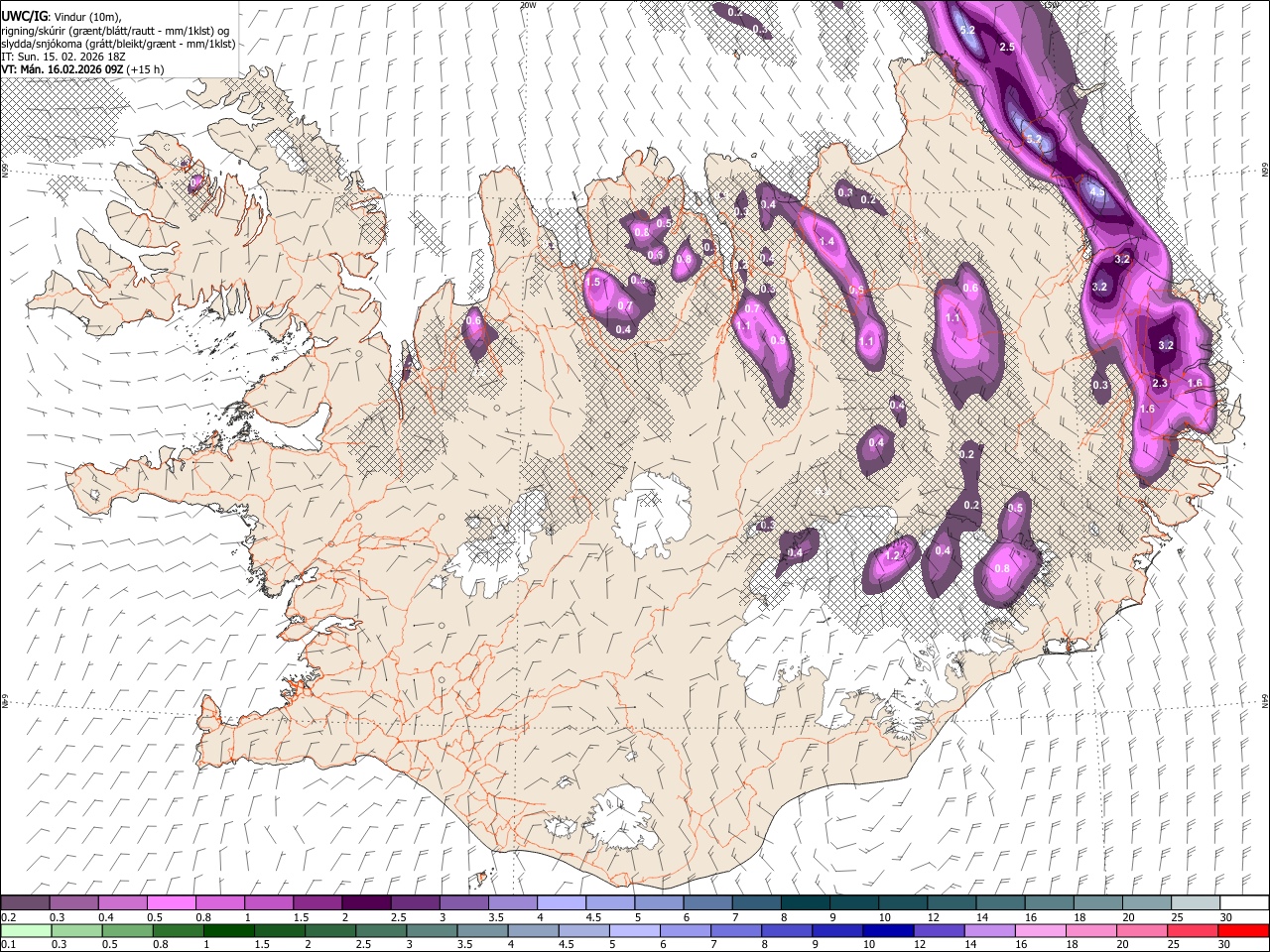Choose lower legend swatch between 2 and 2.5
The height and width of the screenshot is (952, 1270).
(x=330, y=930)
